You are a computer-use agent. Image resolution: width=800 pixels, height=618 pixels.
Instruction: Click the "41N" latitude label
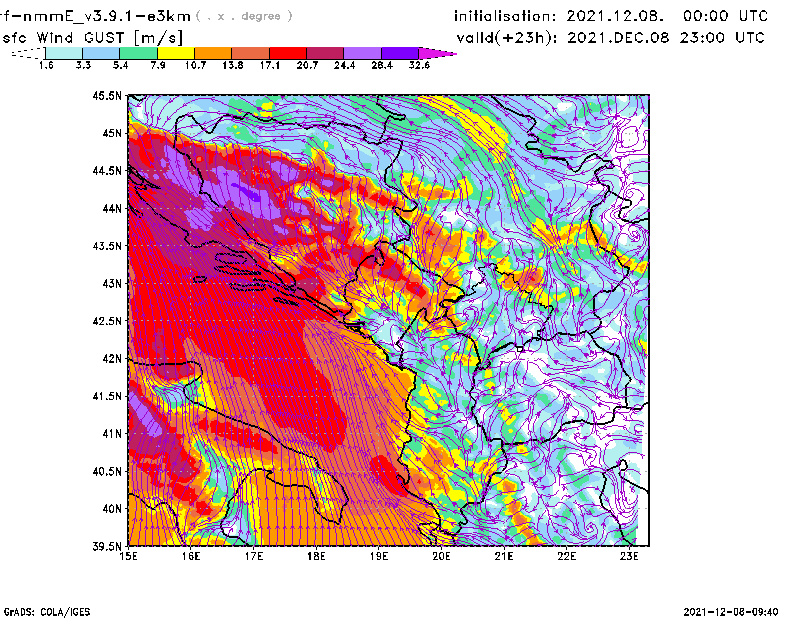[x=112, y=434]
